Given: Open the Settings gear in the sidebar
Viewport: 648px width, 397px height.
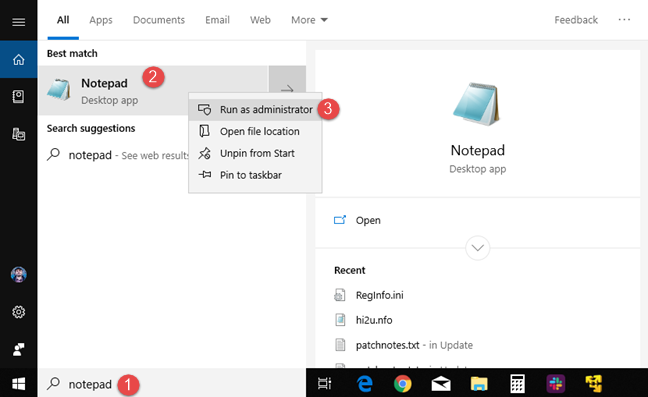Looking at the screenshot, I should (19, 312).
